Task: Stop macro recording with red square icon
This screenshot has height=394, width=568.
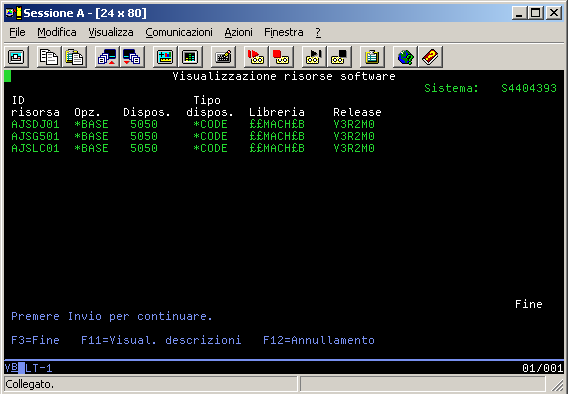Action: click(281, 57)
